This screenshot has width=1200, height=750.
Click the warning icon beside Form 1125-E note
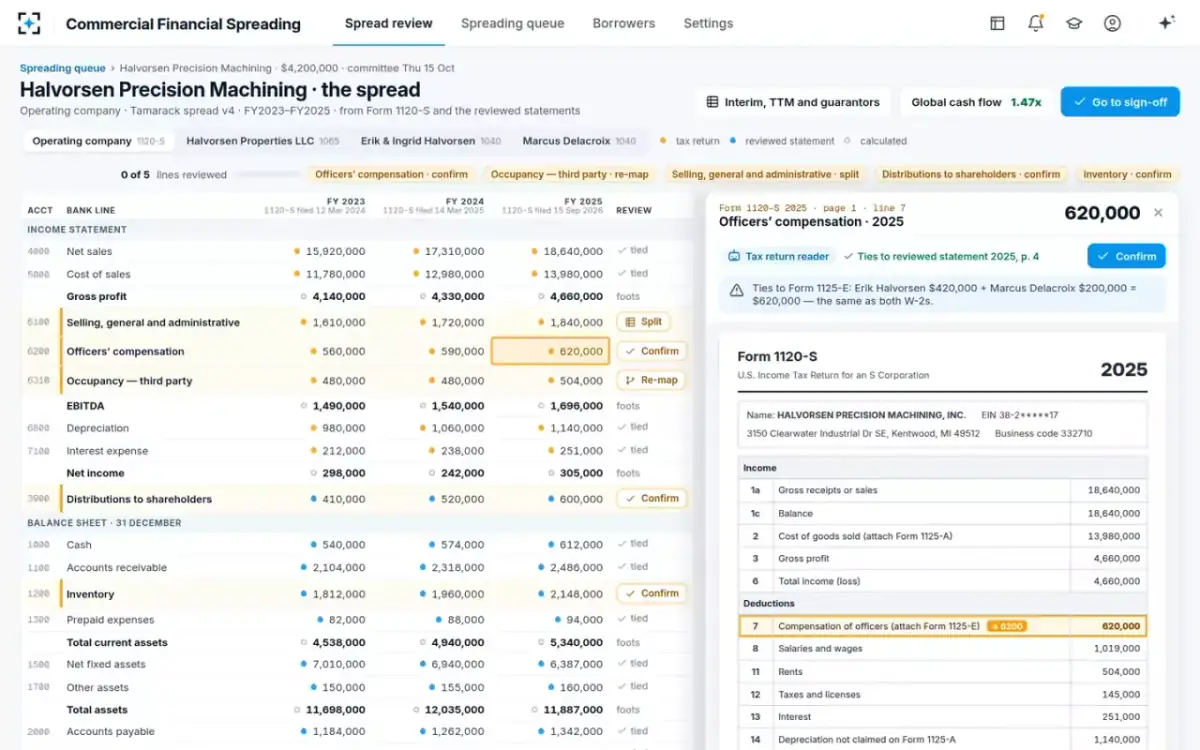(x=736, y=290)
